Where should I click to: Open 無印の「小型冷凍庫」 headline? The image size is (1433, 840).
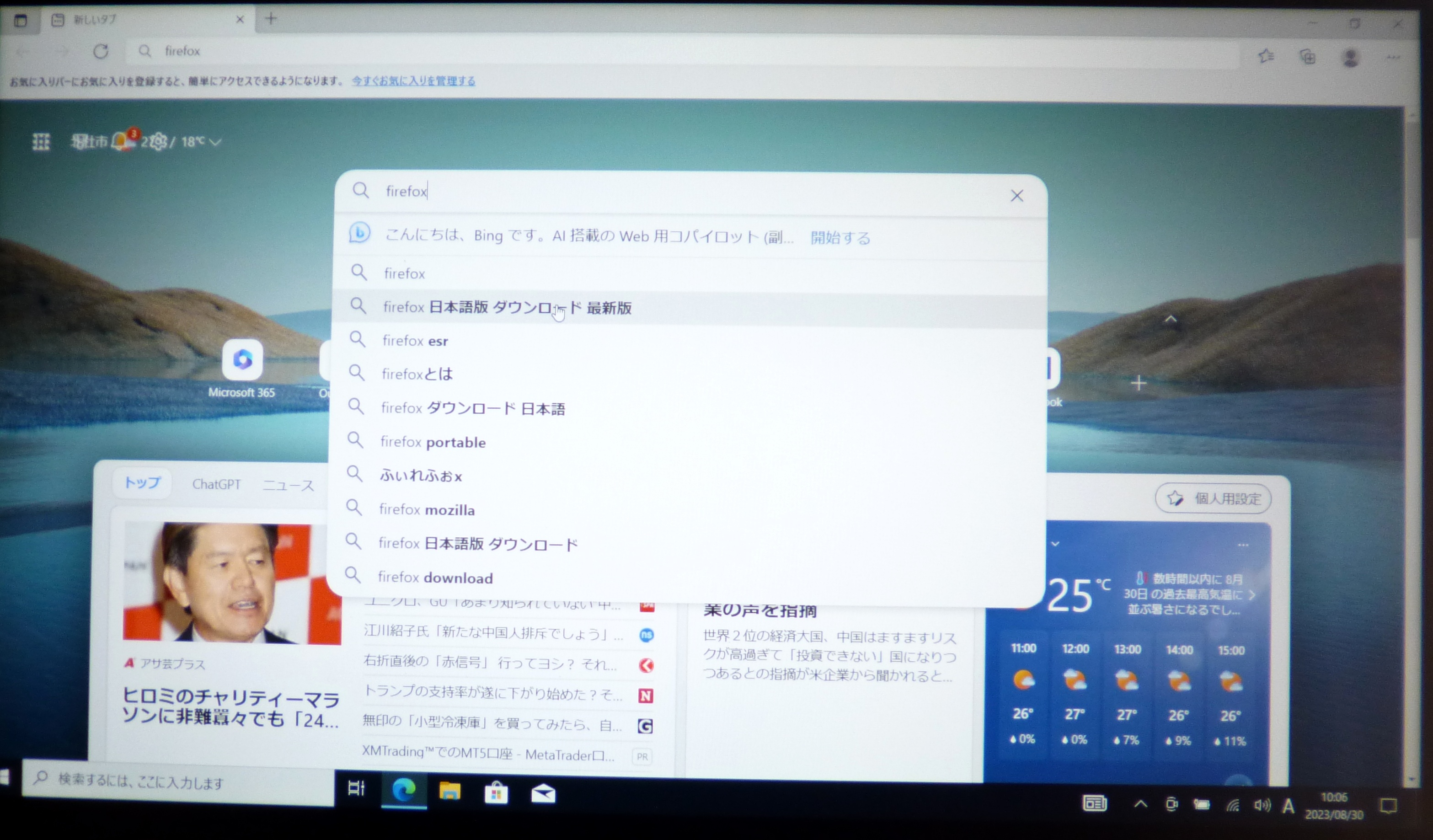pyautogui.click(x=492, y=723)
